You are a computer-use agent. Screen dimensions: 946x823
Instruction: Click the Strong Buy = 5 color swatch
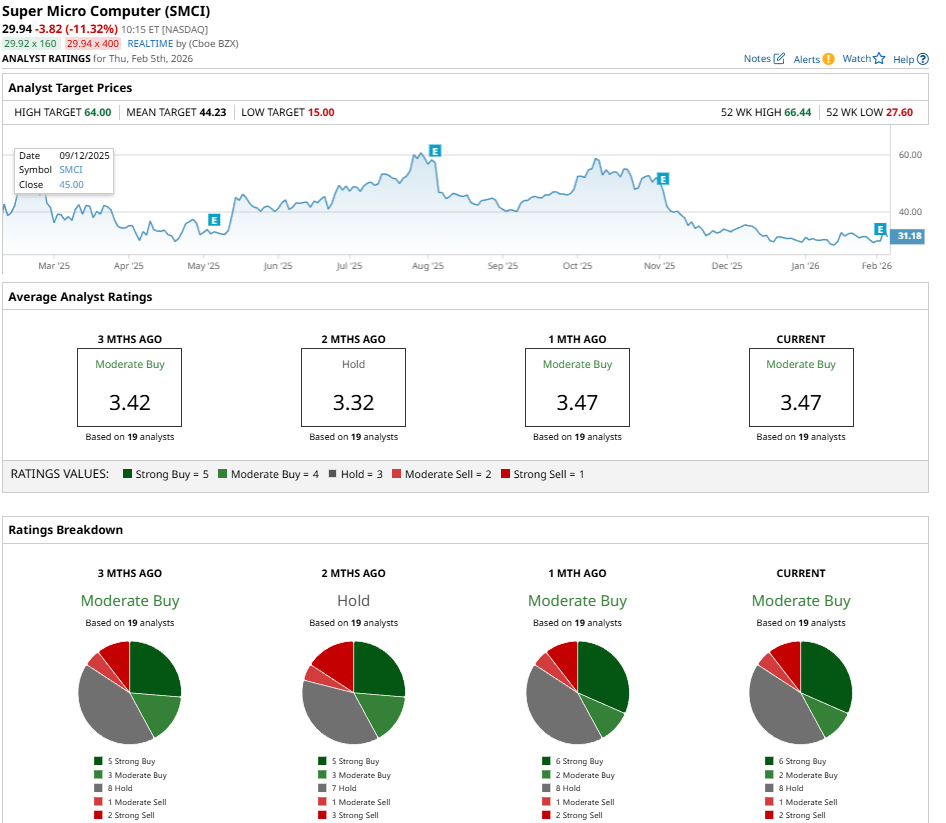[127, 474]
